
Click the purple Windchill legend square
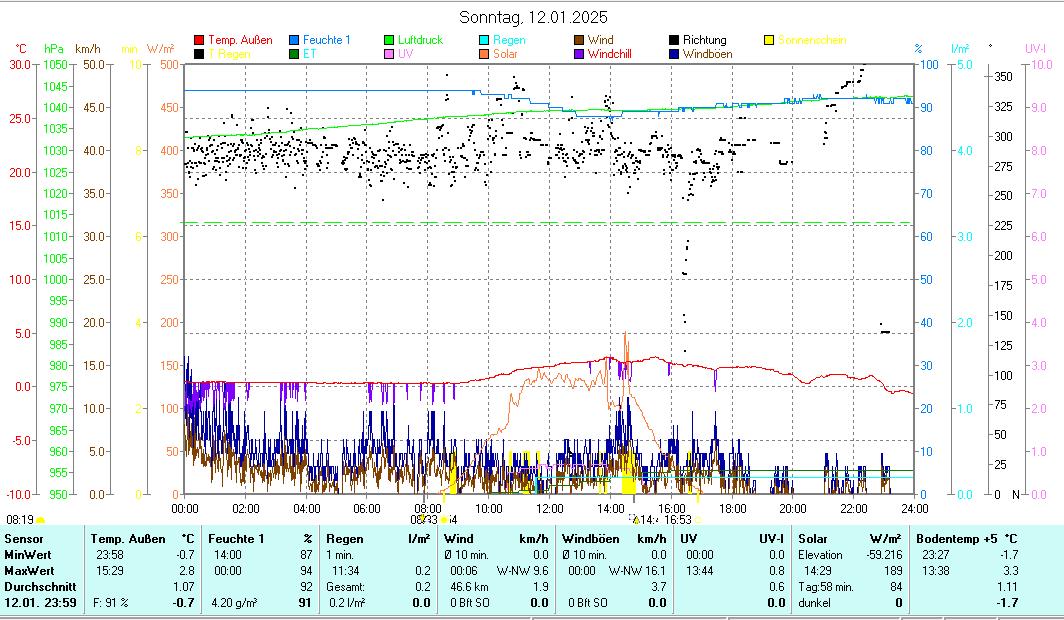580,54
